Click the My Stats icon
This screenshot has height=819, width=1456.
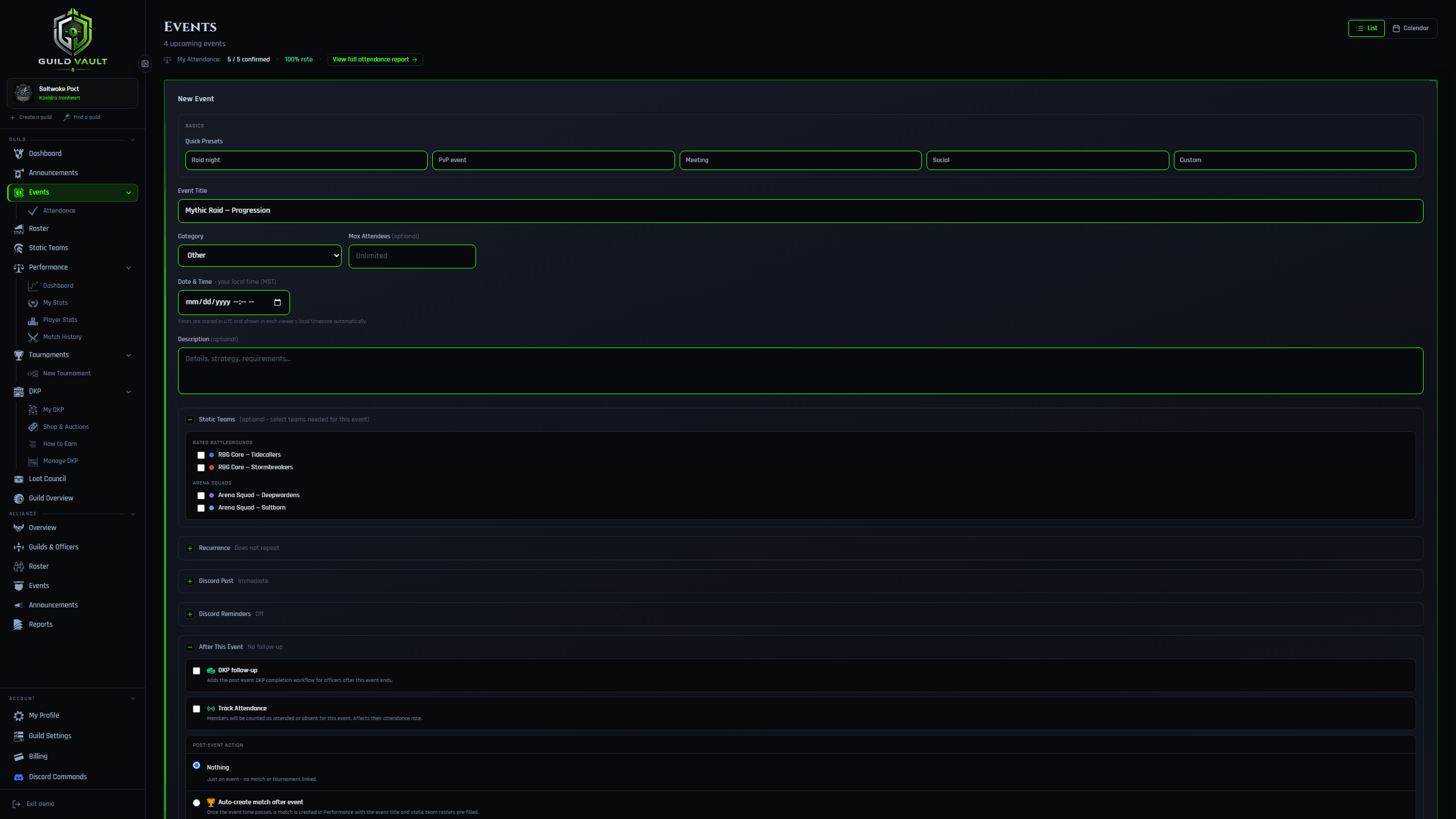tap(33, 303)
